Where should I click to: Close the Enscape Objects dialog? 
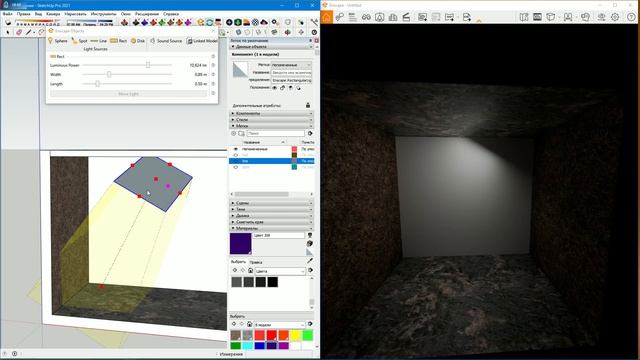(213, 31)
